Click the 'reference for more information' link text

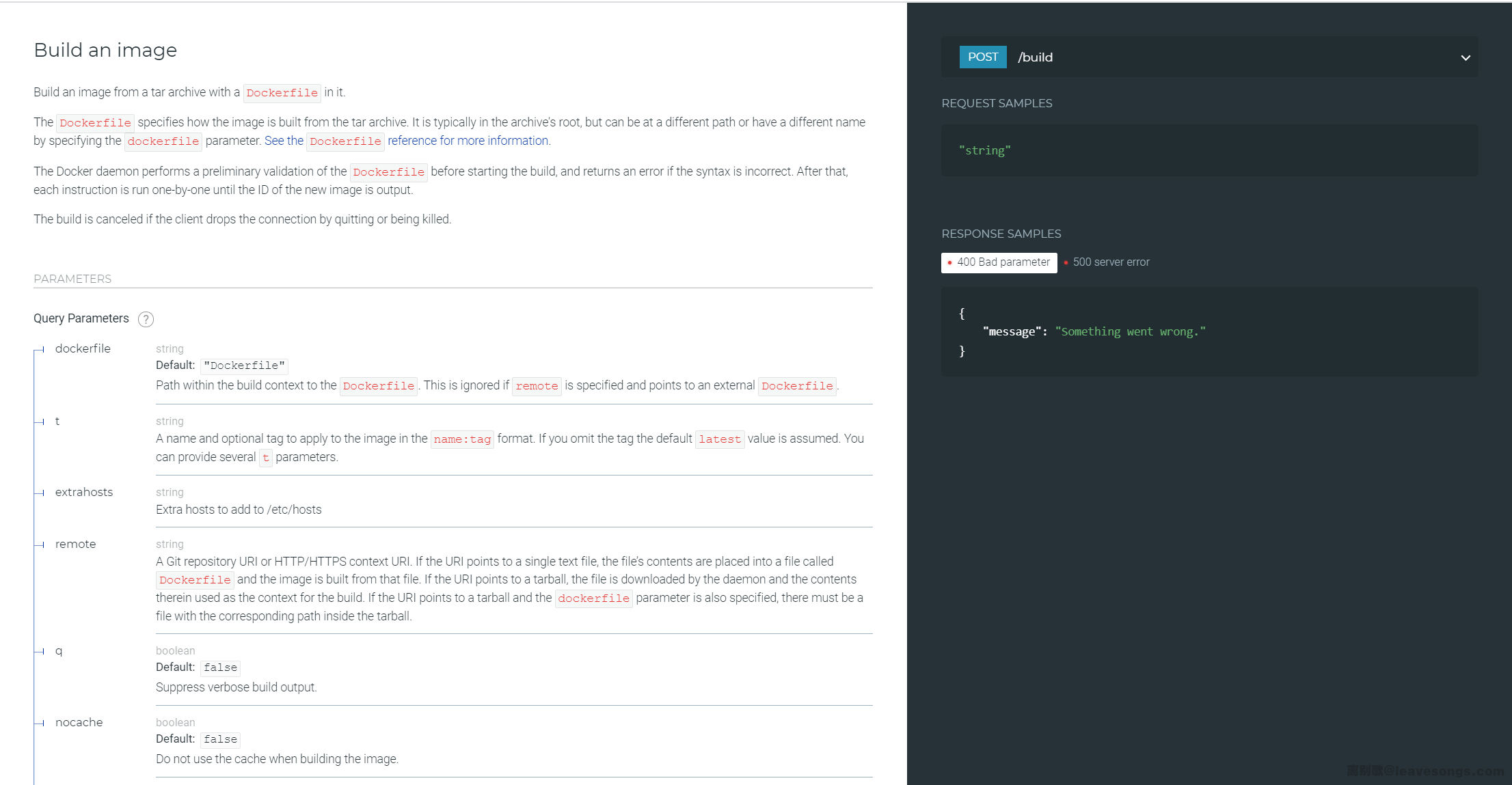(468, 141)
